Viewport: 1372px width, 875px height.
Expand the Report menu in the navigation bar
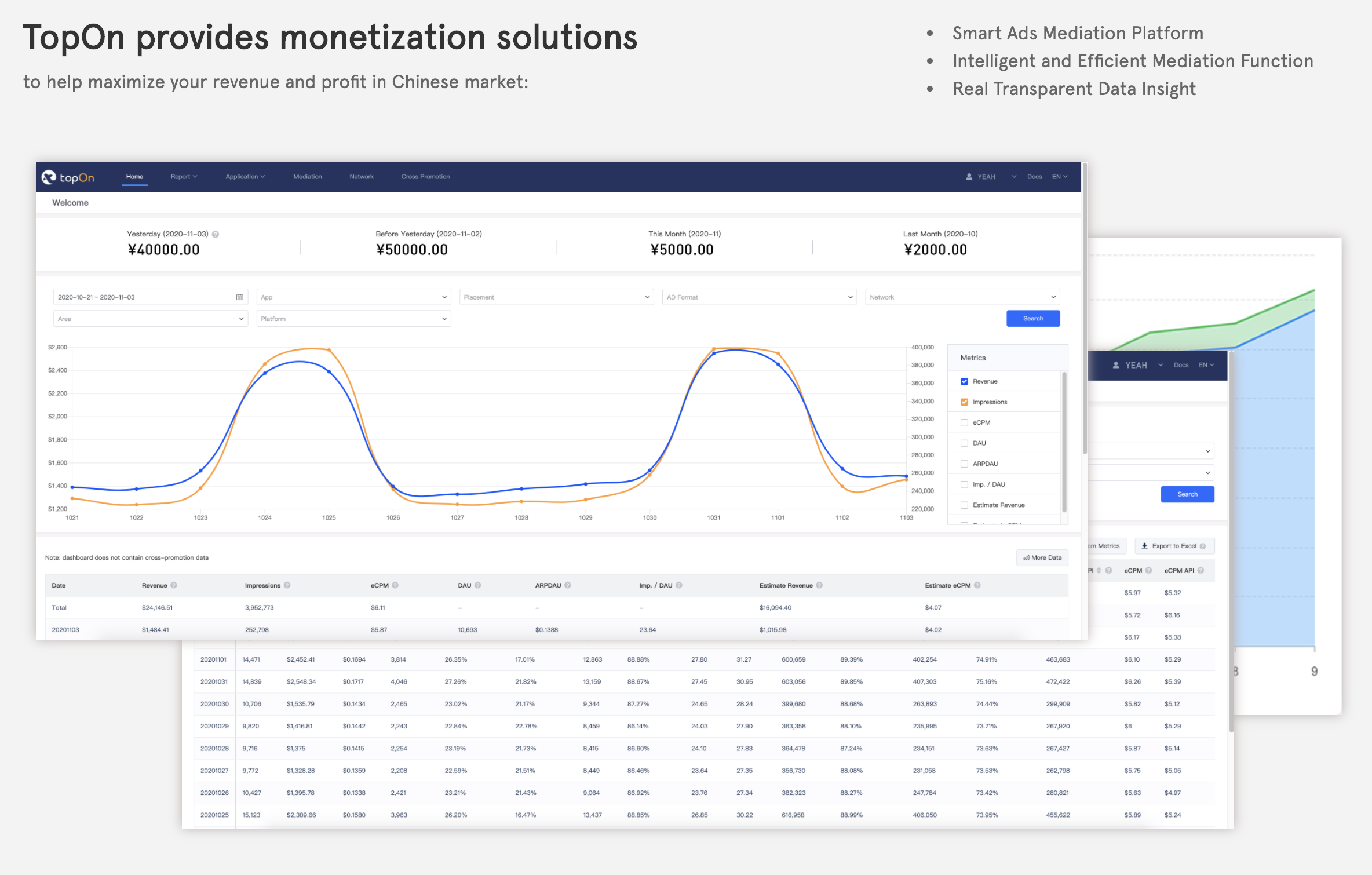(x=184, y=177)
